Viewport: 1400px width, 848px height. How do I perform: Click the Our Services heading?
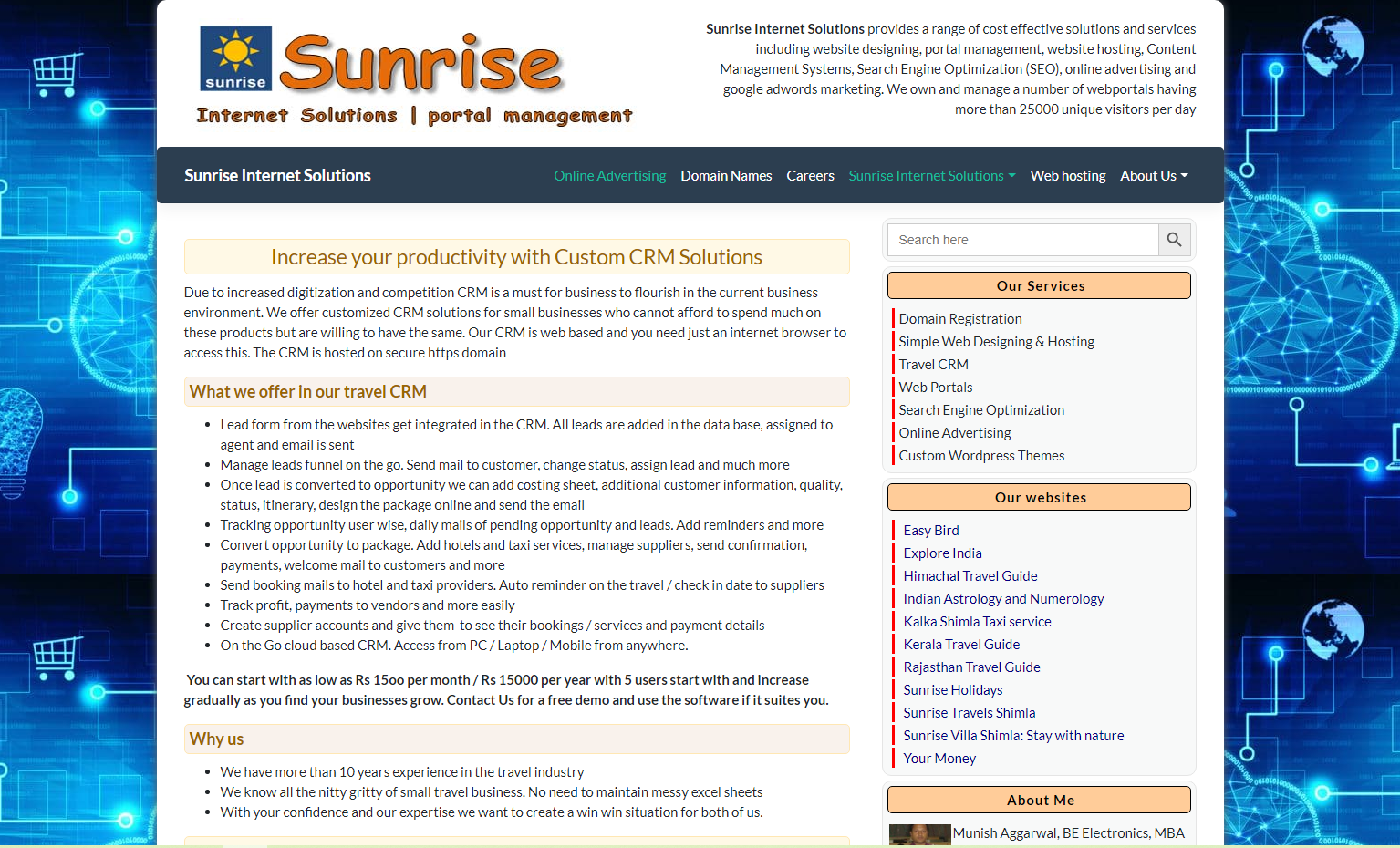pos(1039,285)
